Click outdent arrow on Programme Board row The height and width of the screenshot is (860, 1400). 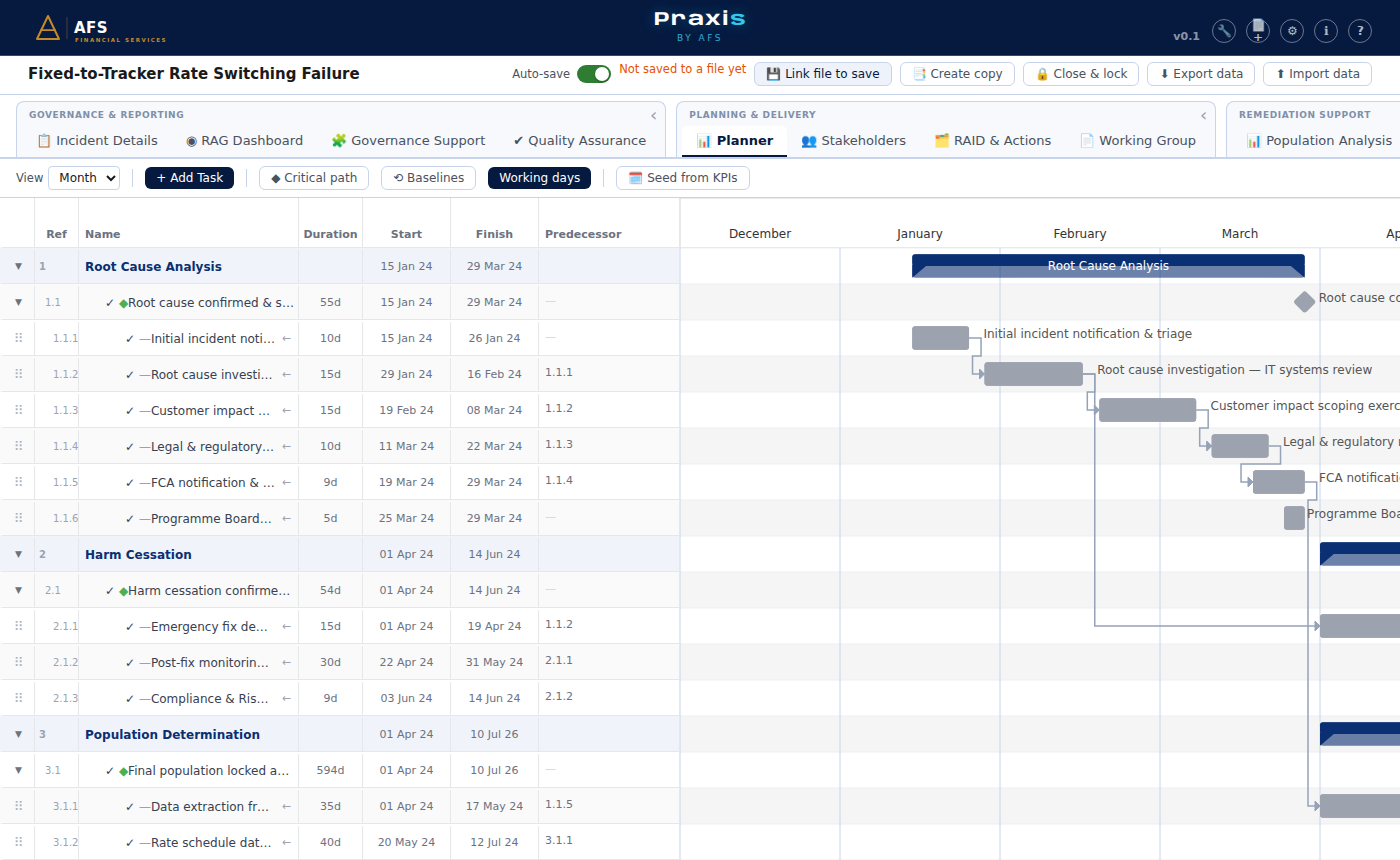(x=287, y=518)
